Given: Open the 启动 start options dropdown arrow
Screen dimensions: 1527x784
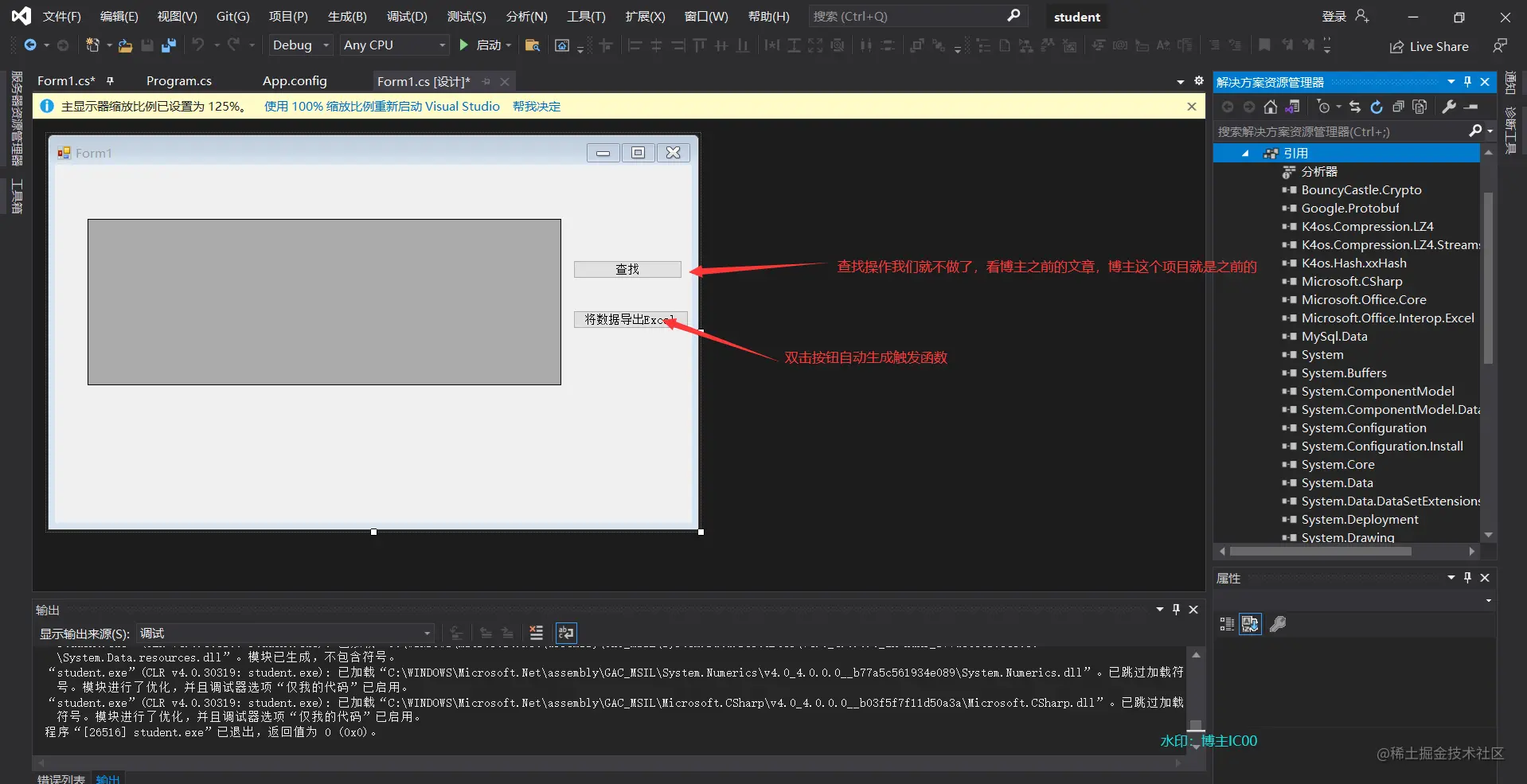Looking at the screenshot, I should pos(509,45).
